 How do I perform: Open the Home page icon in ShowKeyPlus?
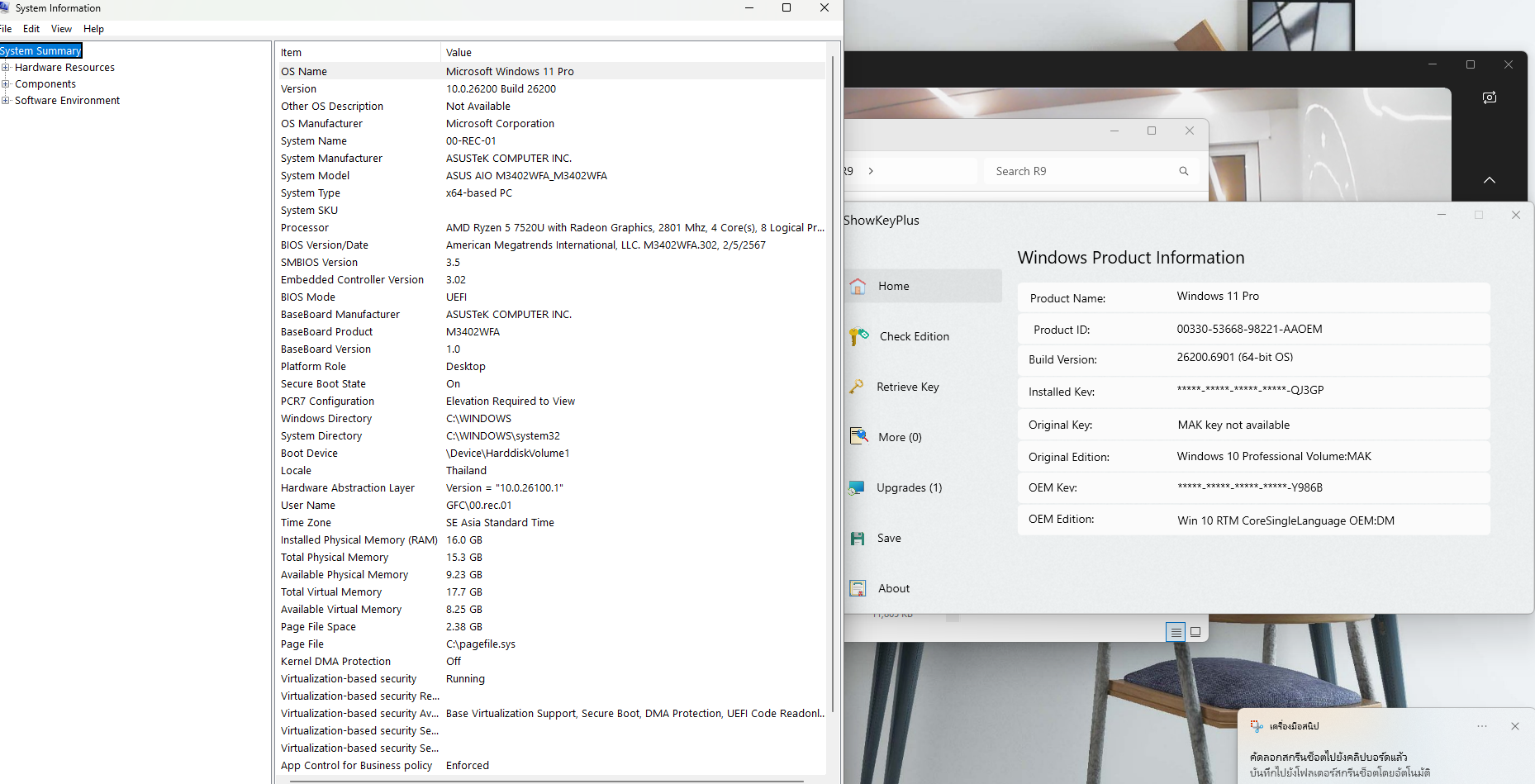[858, 286]
